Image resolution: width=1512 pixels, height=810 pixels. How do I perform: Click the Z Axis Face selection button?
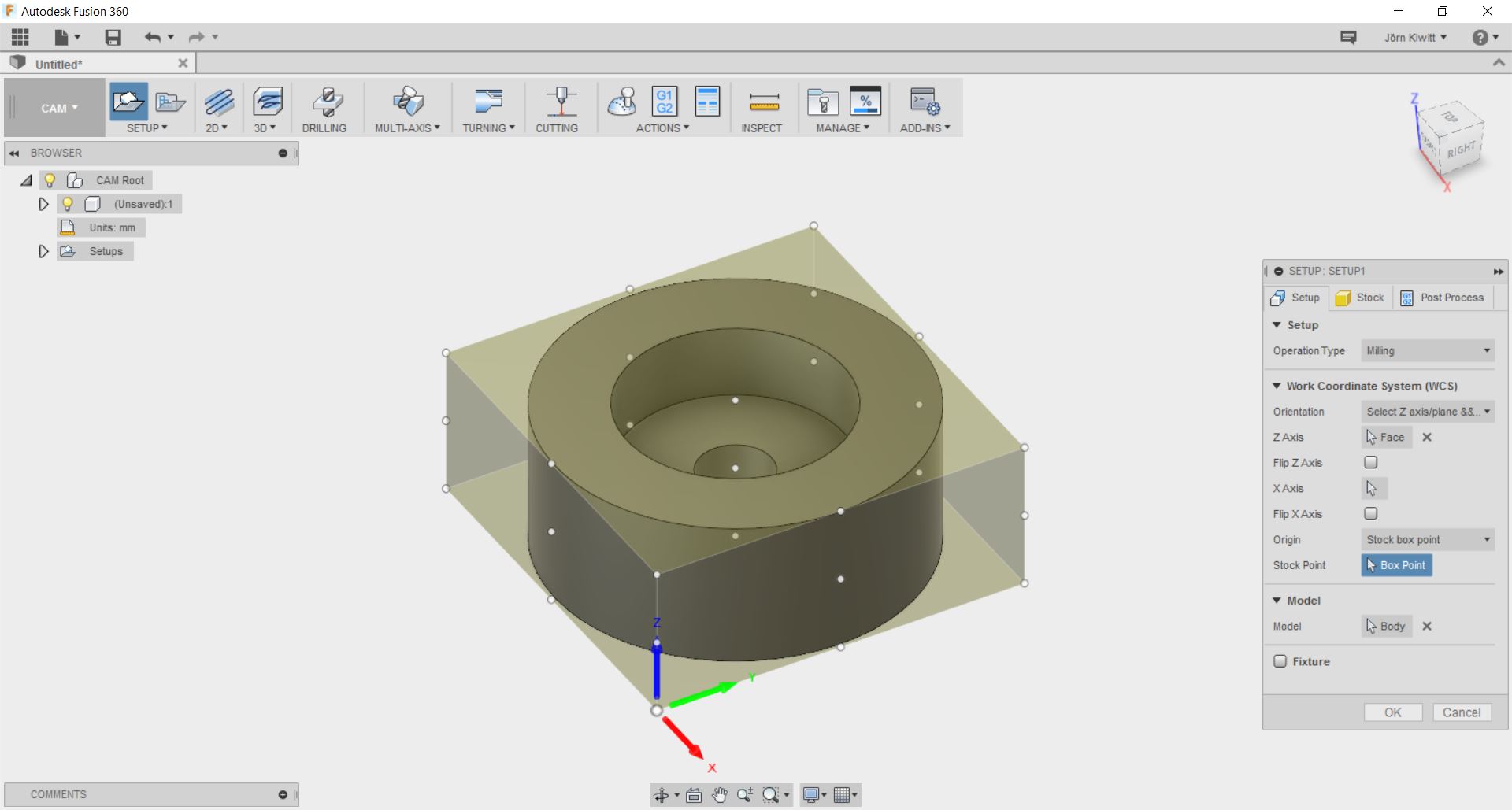(x=1387, y=437)
